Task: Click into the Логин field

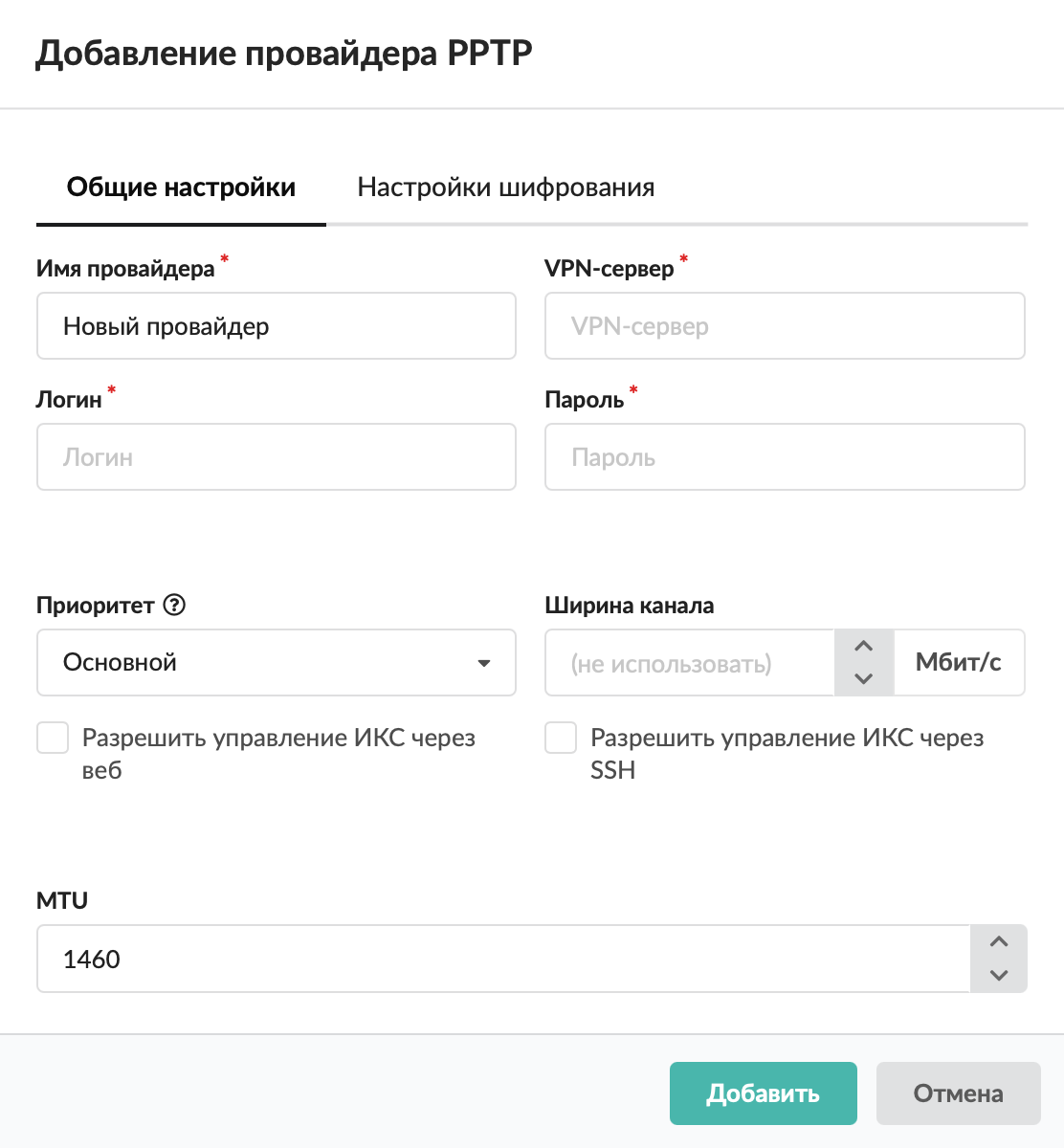Action: coord(276,457)
